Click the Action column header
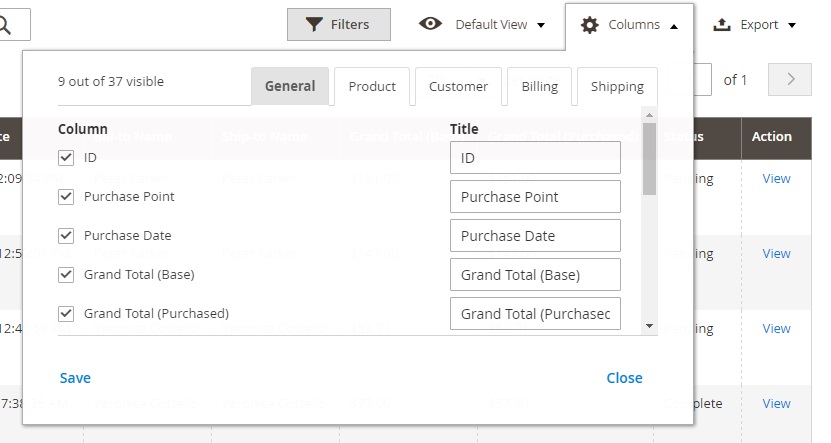831x443 pixels. pos(772,137)
